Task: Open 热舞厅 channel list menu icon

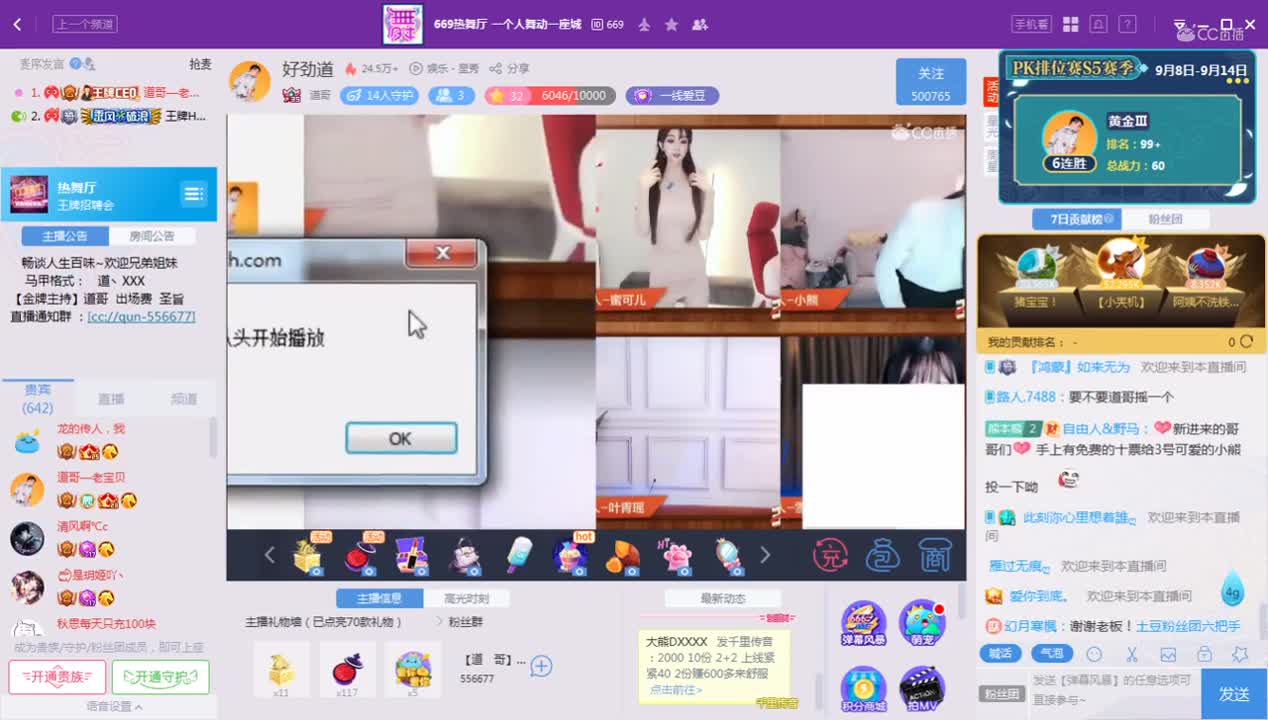Action: coord(193,193)
